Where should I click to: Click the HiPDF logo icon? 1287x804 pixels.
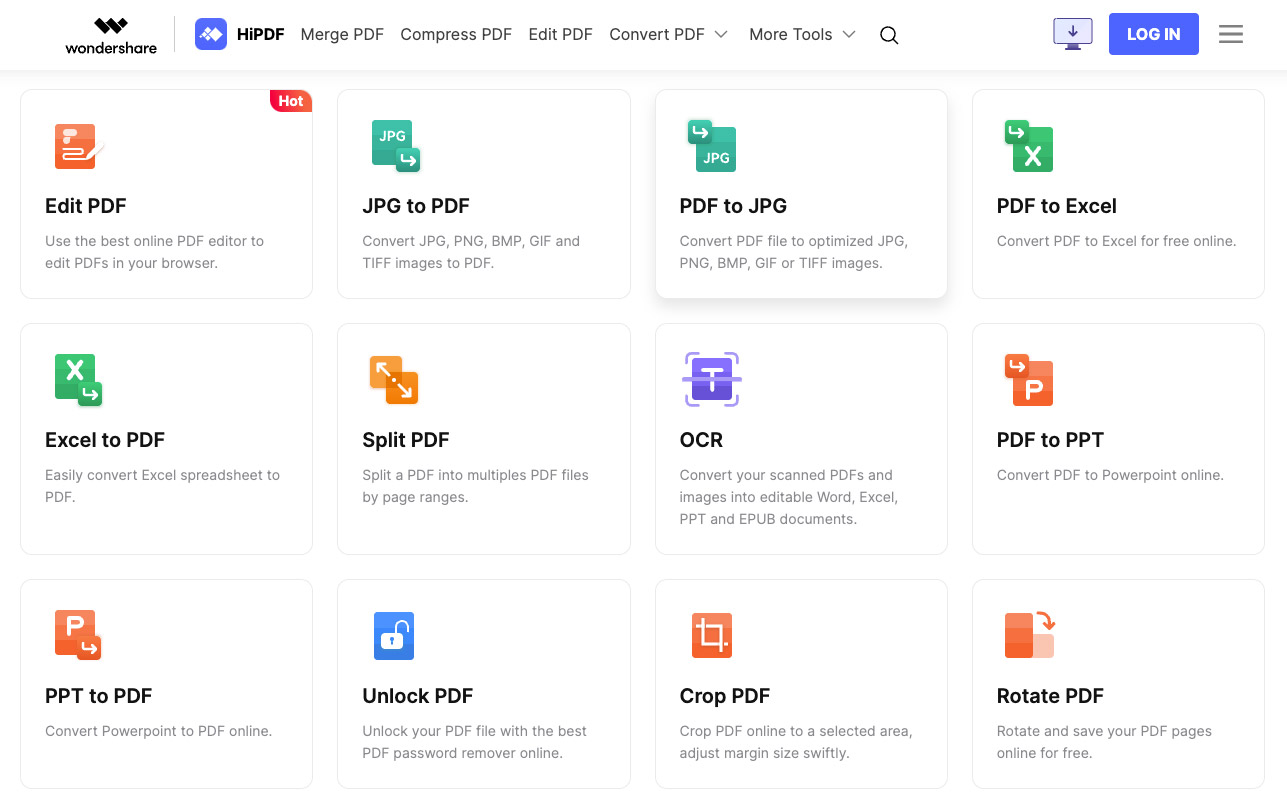(x=211, y=34)
